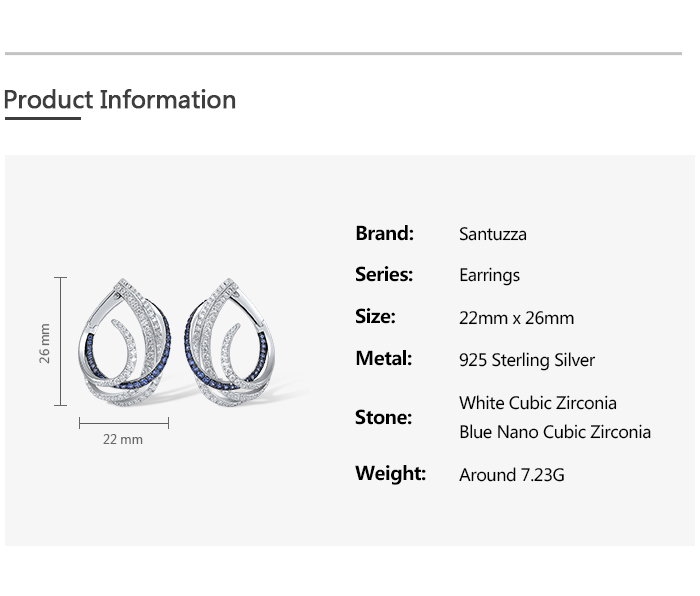Click the Size: field label
Screen dimensions: 700x596
click(375, 317)
